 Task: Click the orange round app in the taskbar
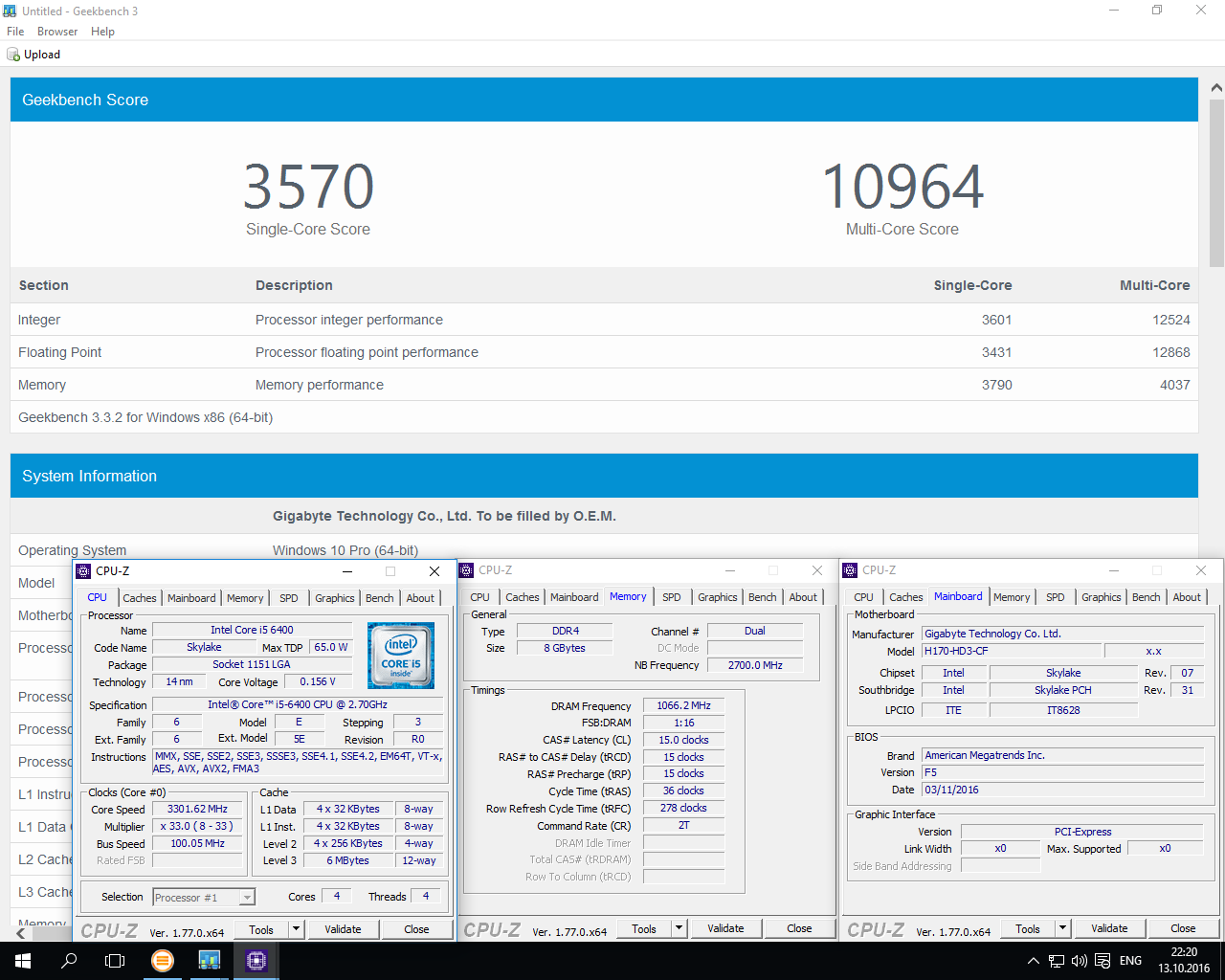click(163, 961)
